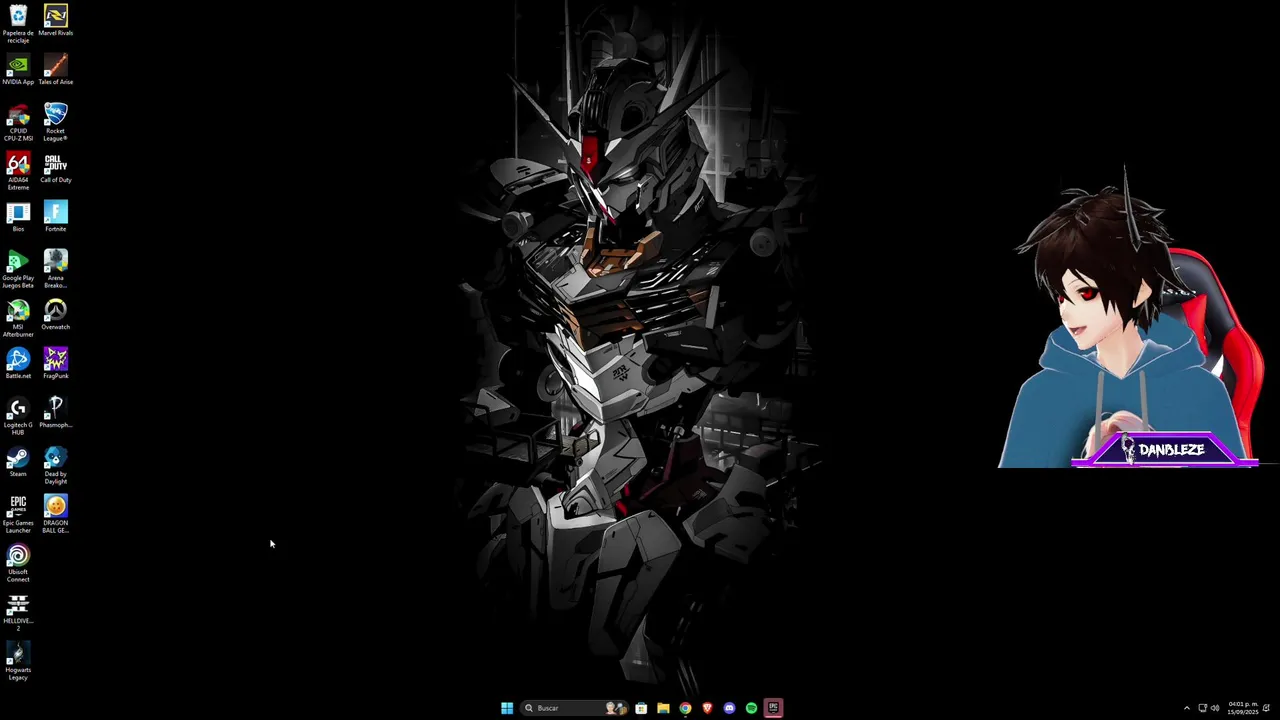The width and height of the screenshot is (1280, 720).
Task: Open Discord from the taskbar
Action: pos(729,708)
